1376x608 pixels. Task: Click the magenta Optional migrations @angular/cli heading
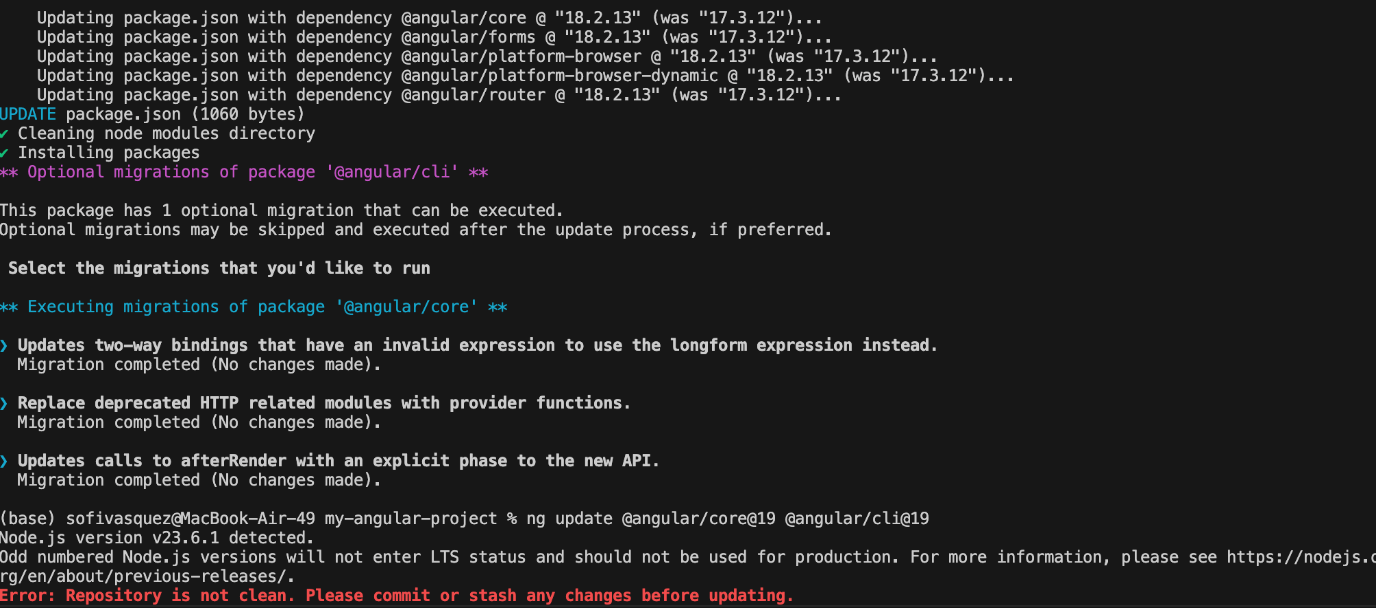244,172
